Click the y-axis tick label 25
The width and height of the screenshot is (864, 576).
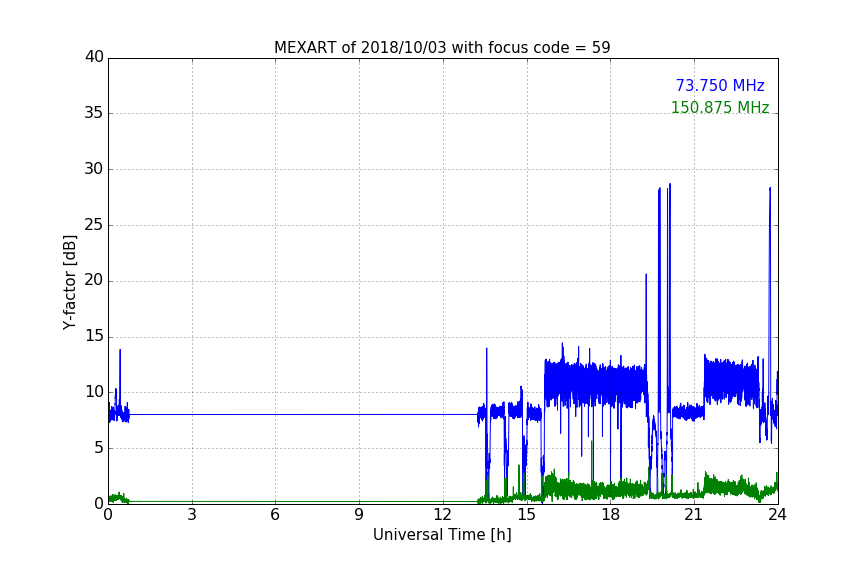coord(94,225)
